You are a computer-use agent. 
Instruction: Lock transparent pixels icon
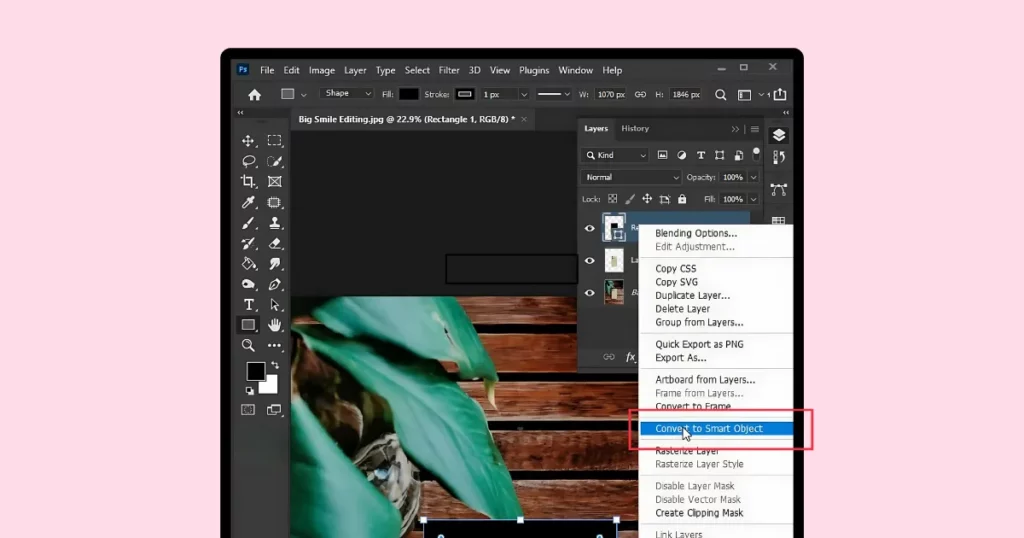[613, 199]
